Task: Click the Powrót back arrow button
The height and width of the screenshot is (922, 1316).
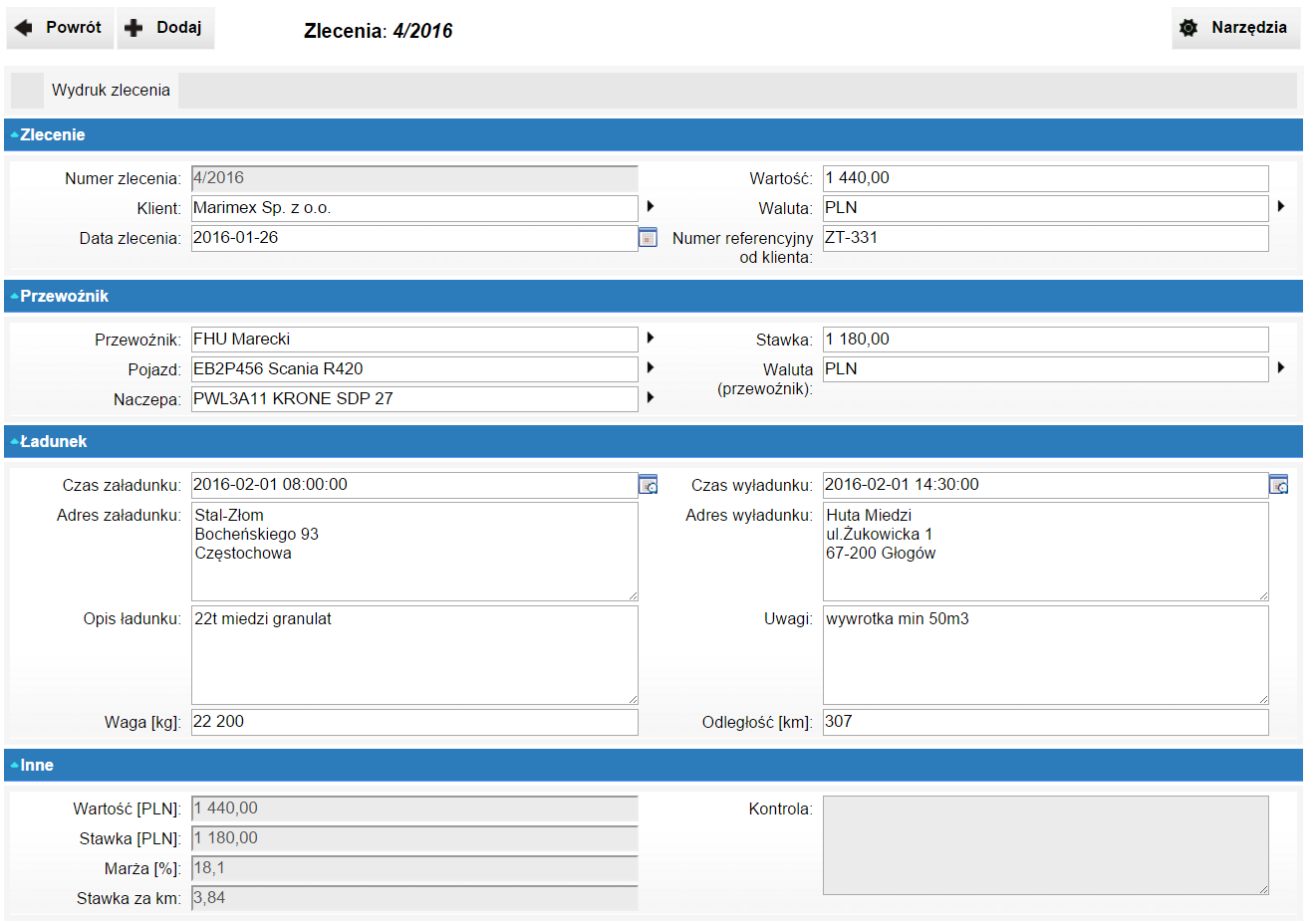Action: click(60, 28)
